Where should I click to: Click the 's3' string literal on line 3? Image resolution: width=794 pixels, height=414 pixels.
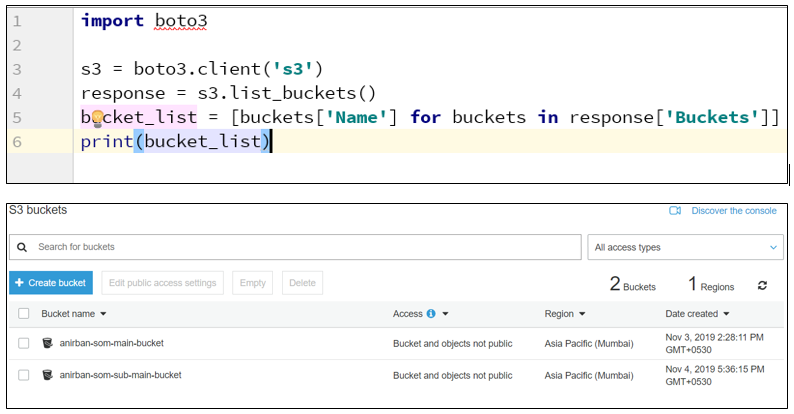(293, 69)
